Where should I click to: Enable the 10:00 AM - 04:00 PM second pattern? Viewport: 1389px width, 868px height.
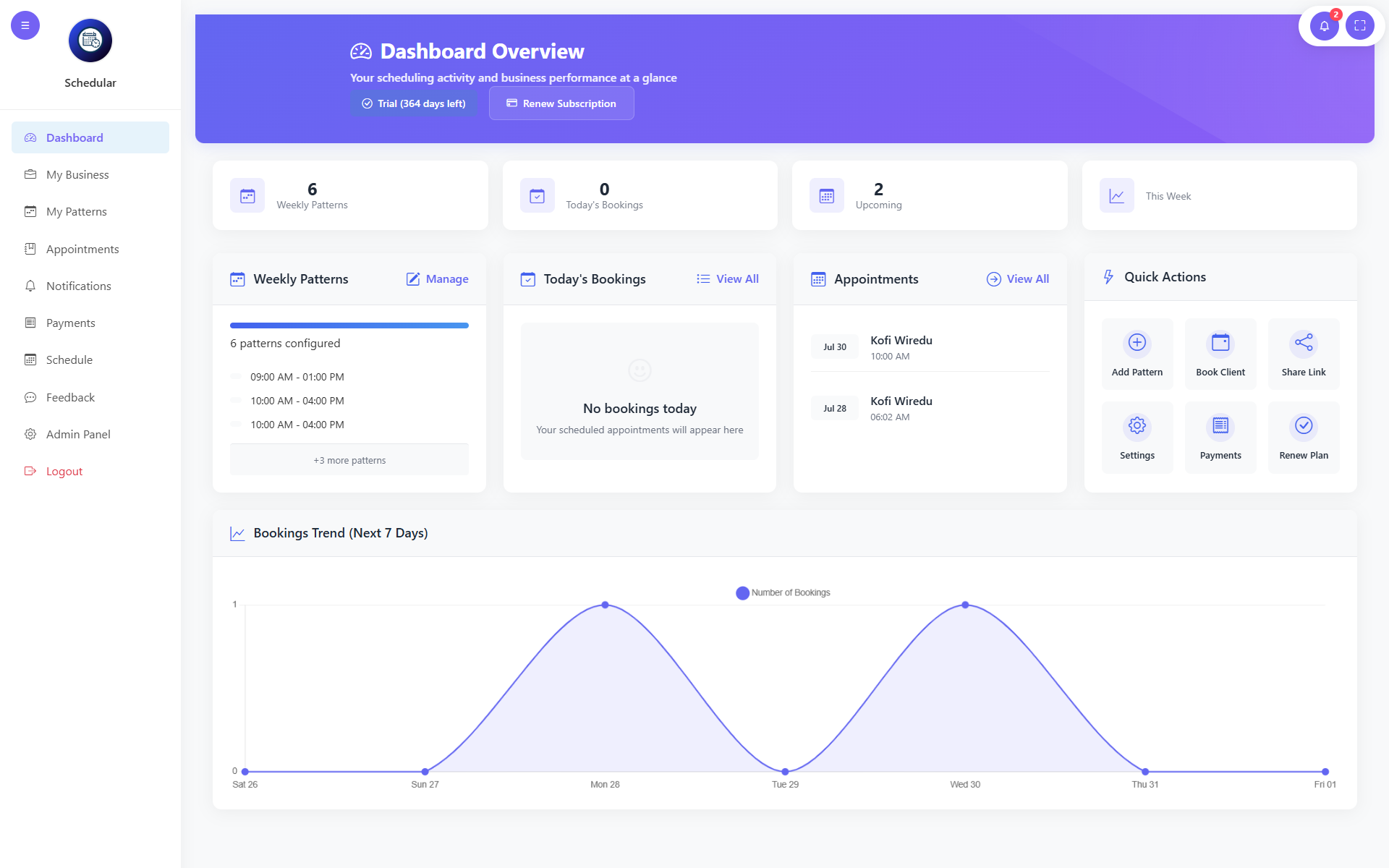[x=236, y=400]
